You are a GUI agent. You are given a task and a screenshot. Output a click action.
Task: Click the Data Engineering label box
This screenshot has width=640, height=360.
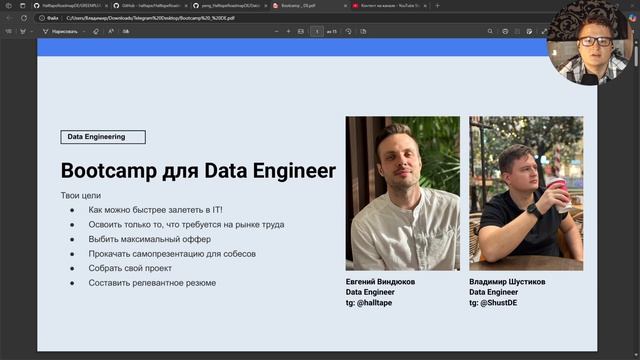coord(103,137)
